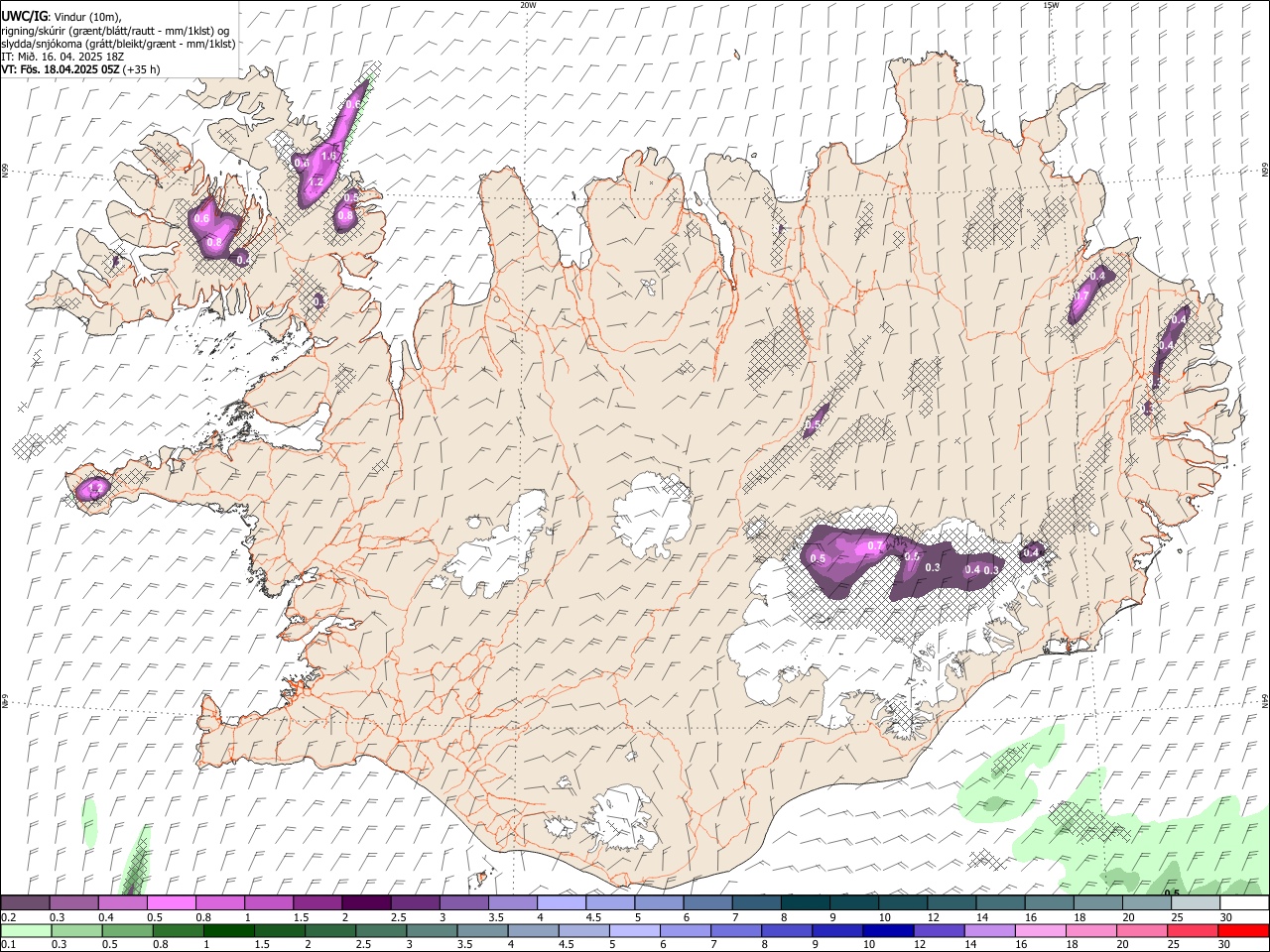The image size is (1270, 952).
Task: Click the purple snow patch on the Snæfellsnes peninsula tip
Action: point(93,489)
